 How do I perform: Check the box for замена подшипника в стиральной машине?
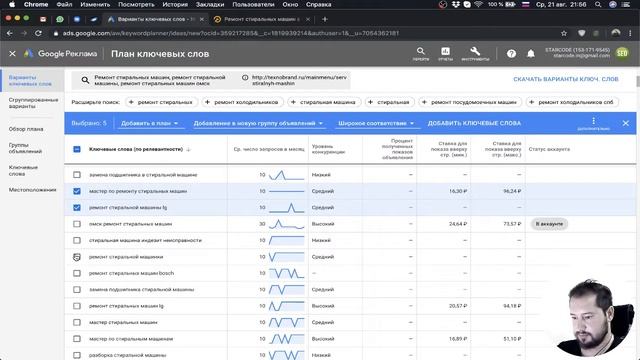pos(77,175)
